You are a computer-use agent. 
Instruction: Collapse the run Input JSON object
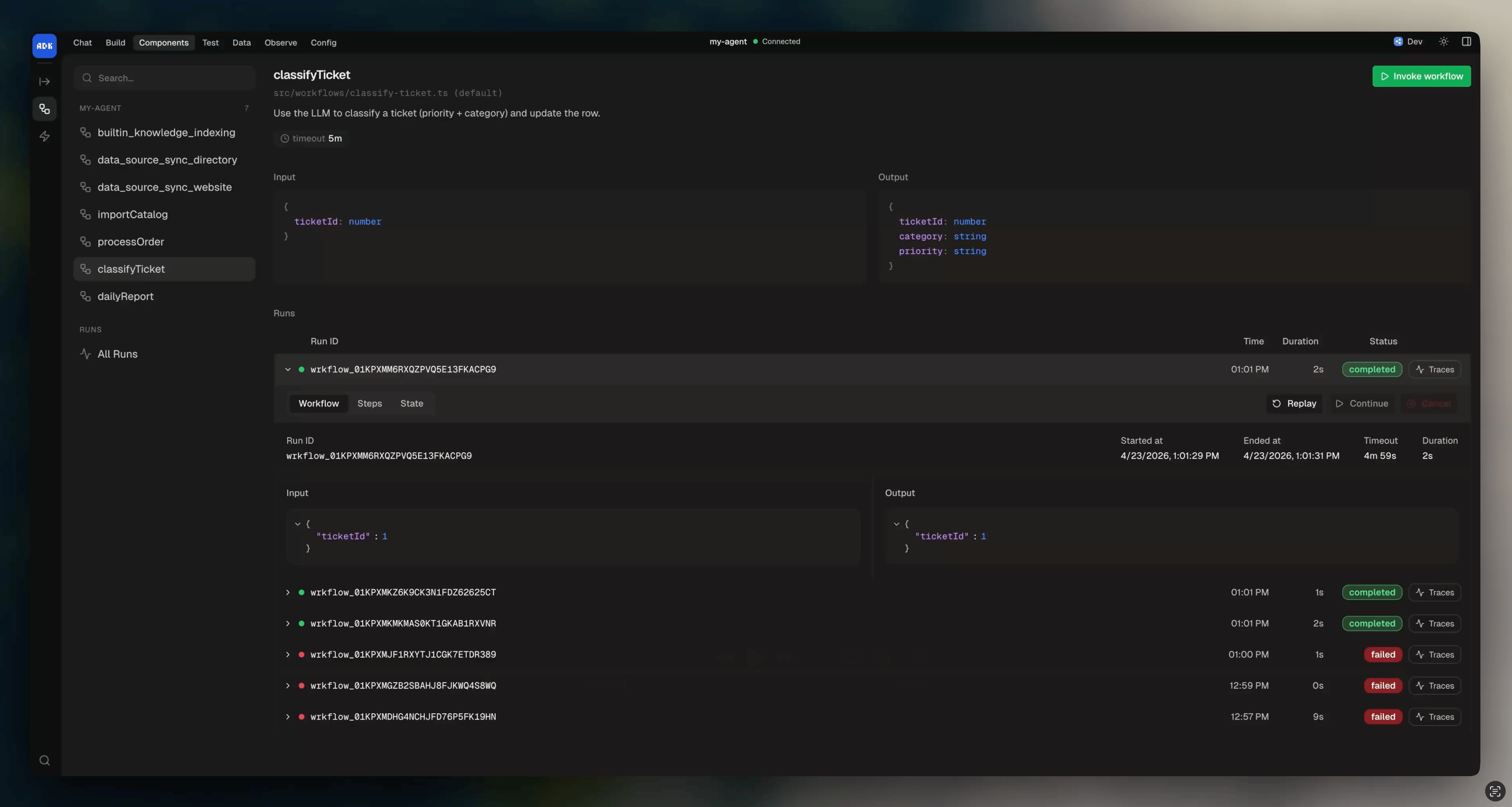[x=297, y=523]
